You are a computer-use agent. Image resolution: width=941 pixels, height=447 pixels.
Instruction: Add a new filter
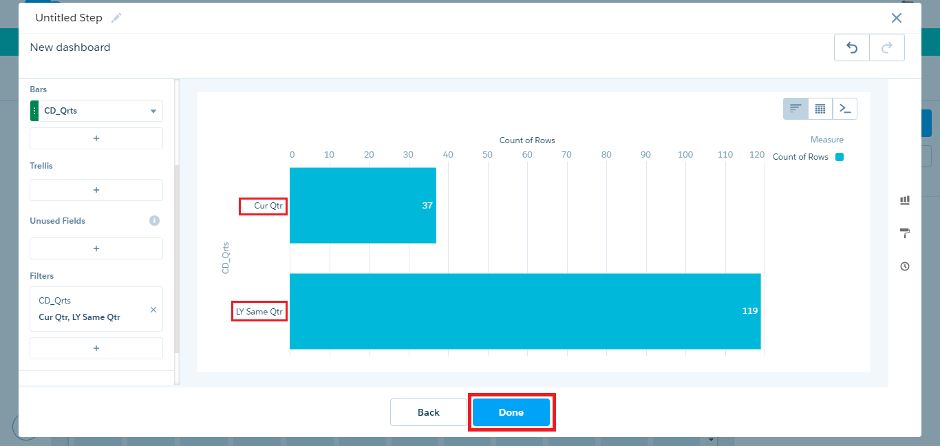96,348
